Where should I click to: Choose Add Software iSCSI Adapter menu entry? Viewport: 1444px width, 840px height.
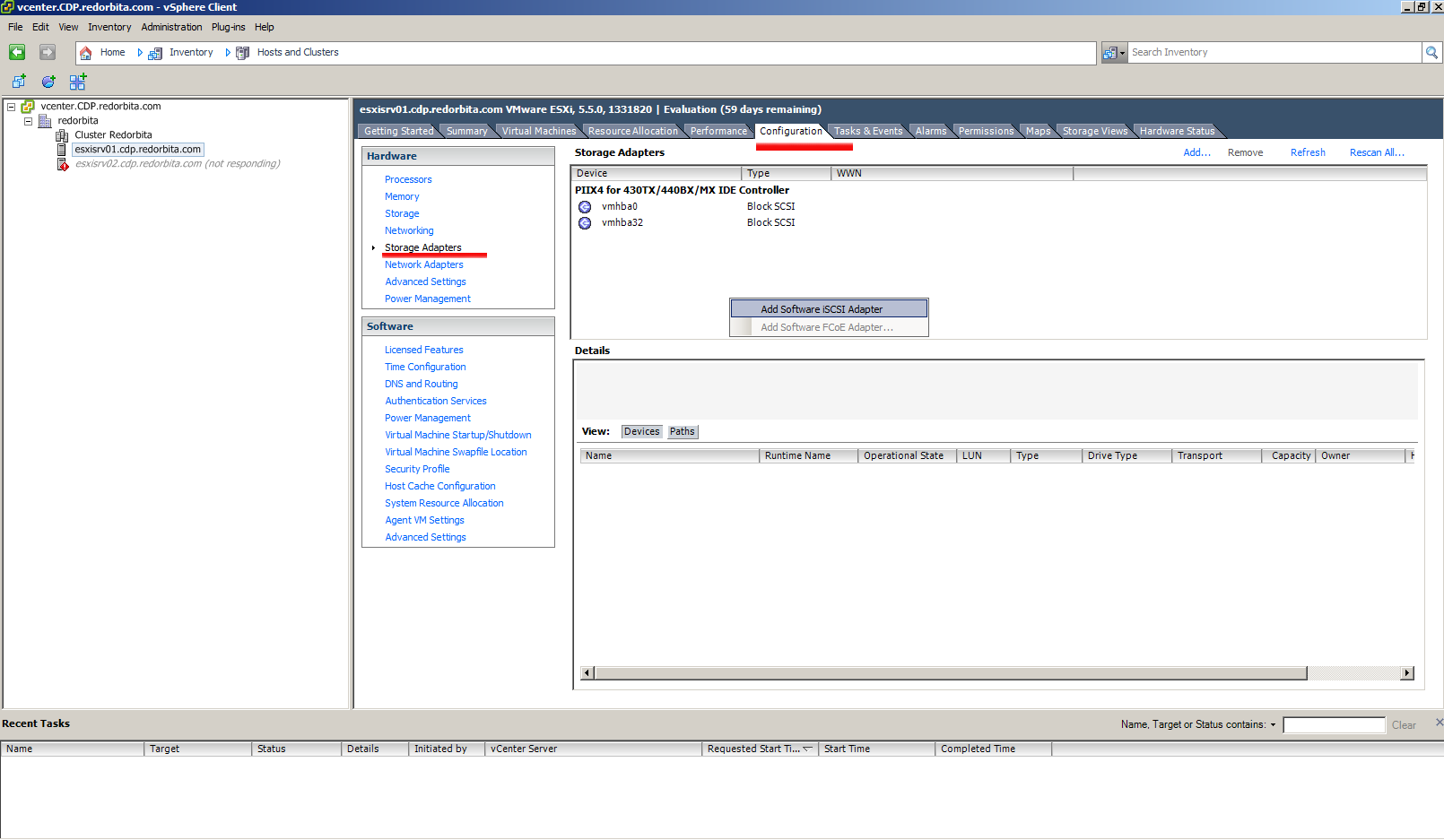[822, 309]
